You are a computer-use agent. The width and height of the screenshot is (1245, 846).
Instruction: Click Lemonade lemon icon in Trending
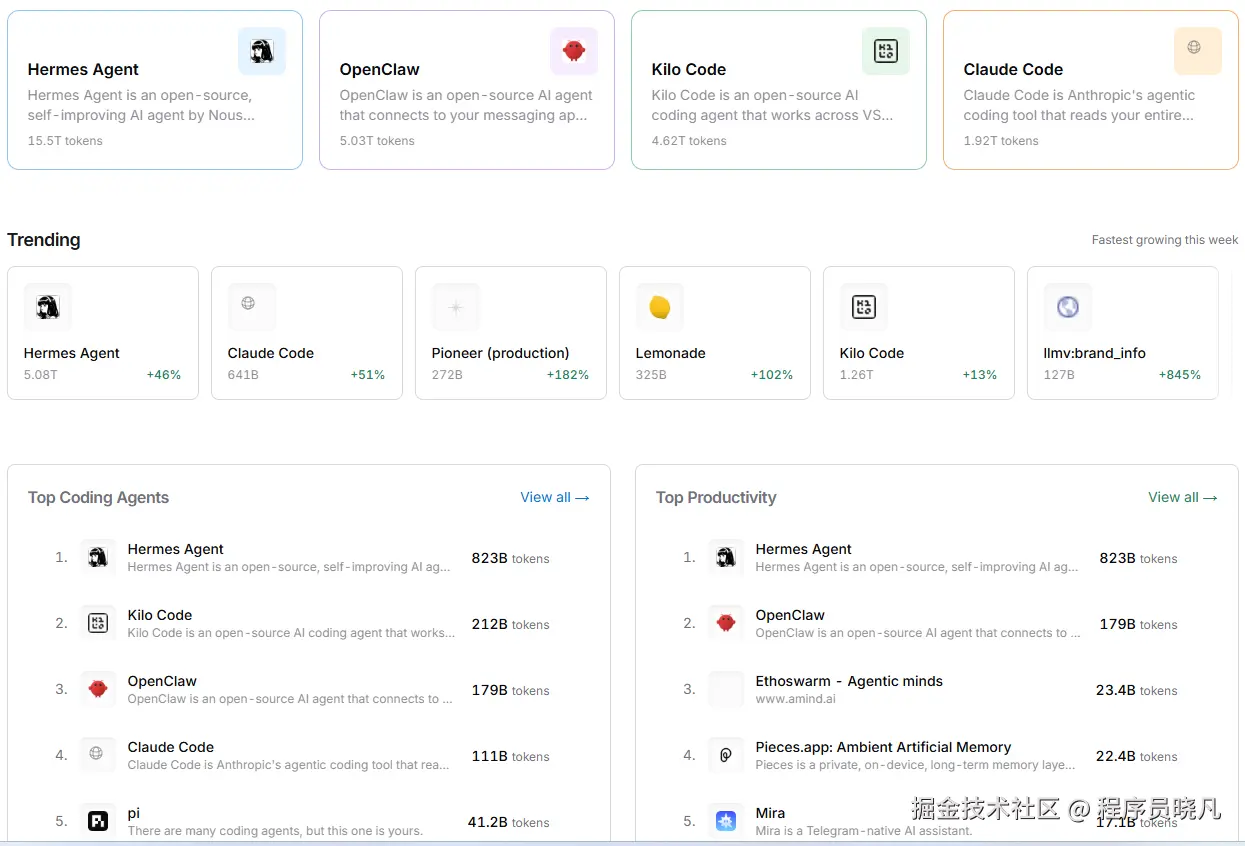[x=660, y=307]
